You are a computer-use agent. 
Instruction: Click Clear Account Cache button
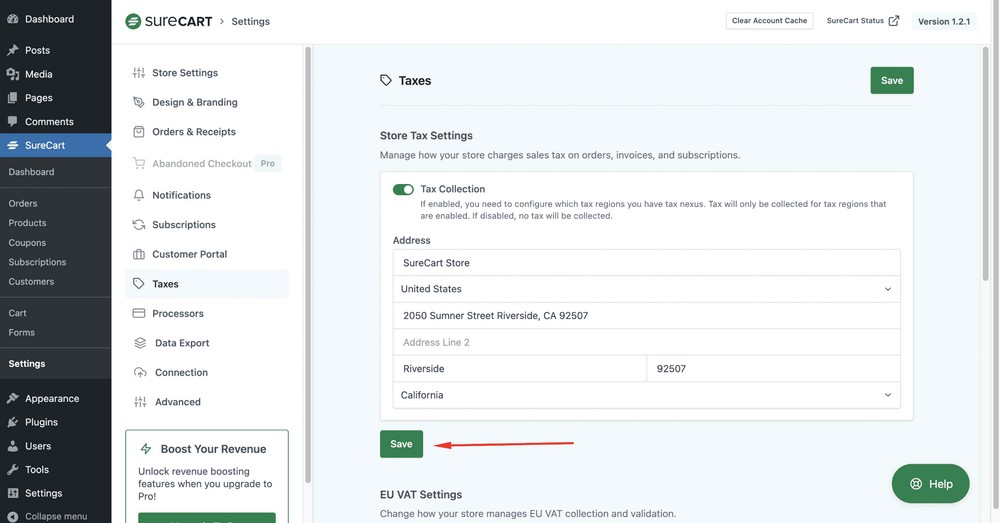(769, 20)
